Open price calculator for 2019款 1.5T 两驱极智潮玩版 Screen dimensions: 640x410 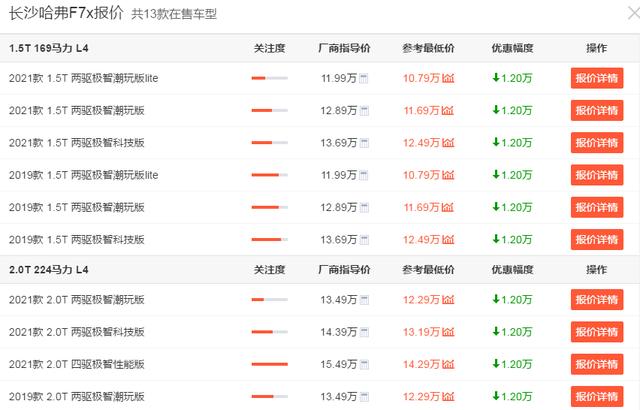[364, 207]
